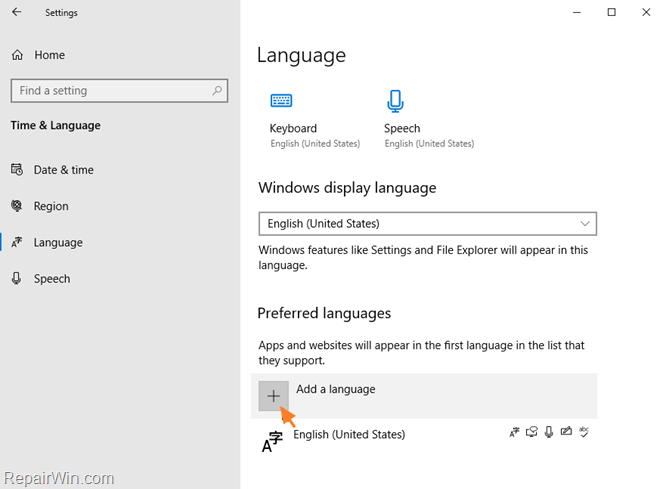This screenshot has width=660, height=489.
Task: Open the Speech English (United States) tile
Action: tap(429, 120)
